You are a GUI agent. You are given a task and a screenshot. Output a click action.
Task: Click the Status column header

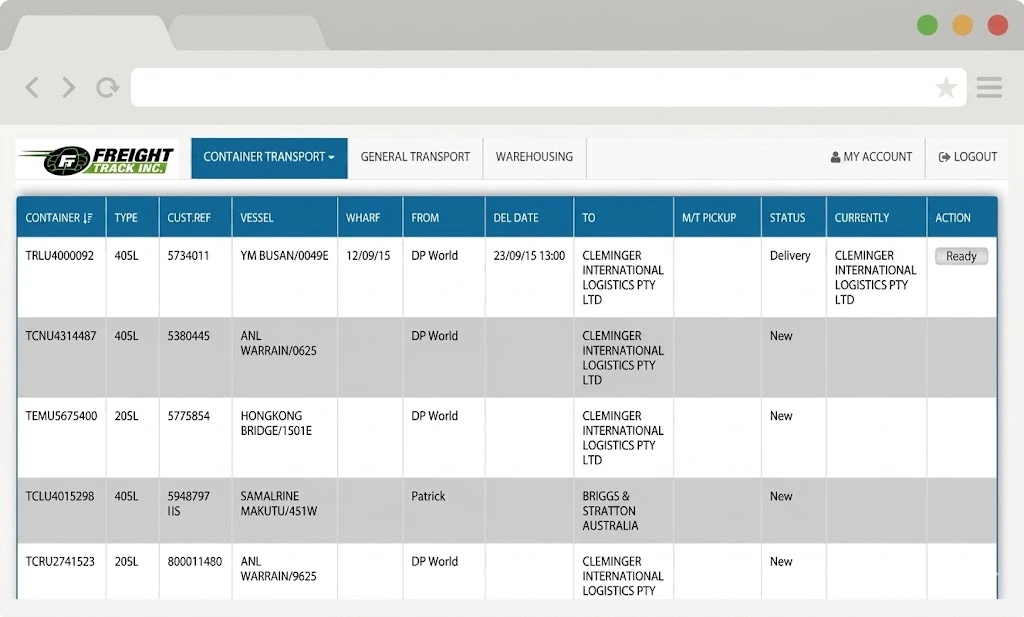[793, 217]
